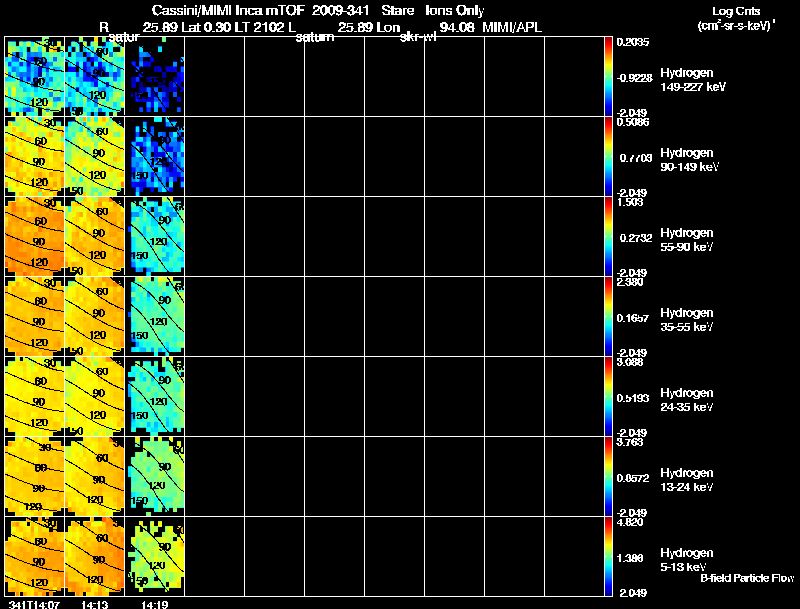Open the 14:13 image for Hydrogen 90-149 keV
Image resolution: width=800 pixels, height=609 pixels.
pyautogui.click(x=94, y=156)
